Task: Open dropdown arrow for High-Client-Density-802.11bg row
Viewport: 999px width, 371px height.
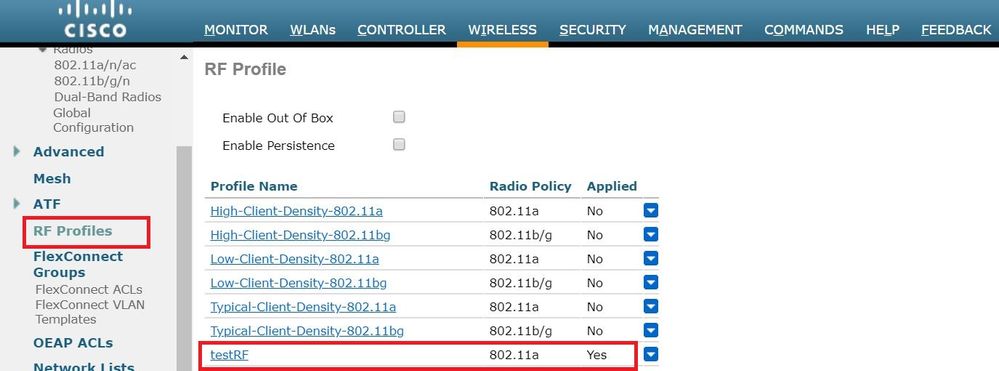Action: (650, 235)
